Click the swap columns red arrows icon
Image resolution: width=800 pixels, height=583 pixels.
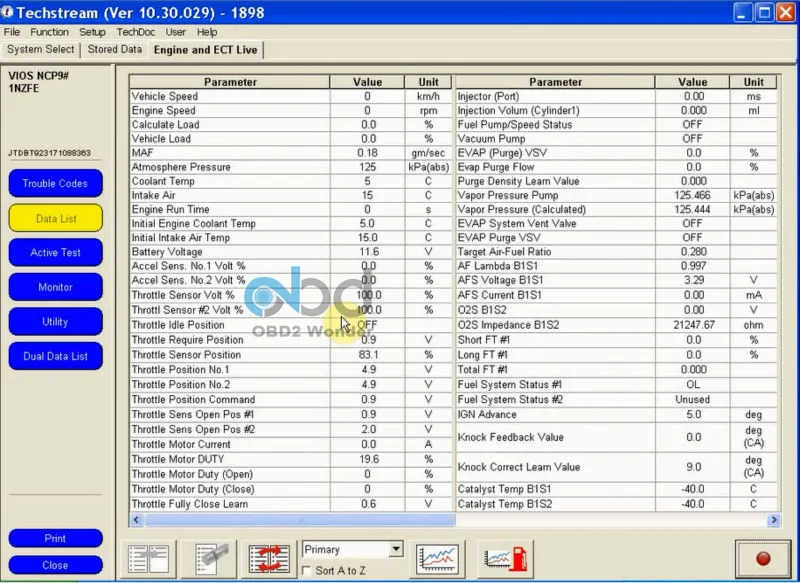point(269,559)
